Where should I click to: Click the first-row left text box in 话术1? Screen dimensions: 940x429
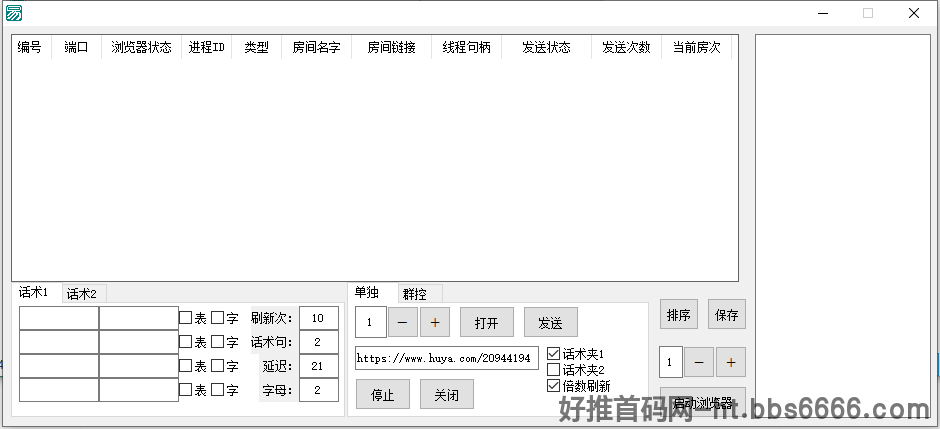coord(59,318)
